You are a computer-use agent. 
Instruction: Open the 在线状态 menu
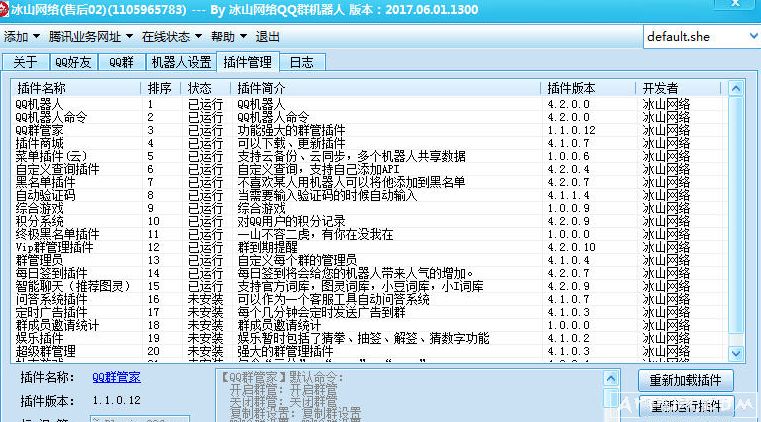point(172,37)
